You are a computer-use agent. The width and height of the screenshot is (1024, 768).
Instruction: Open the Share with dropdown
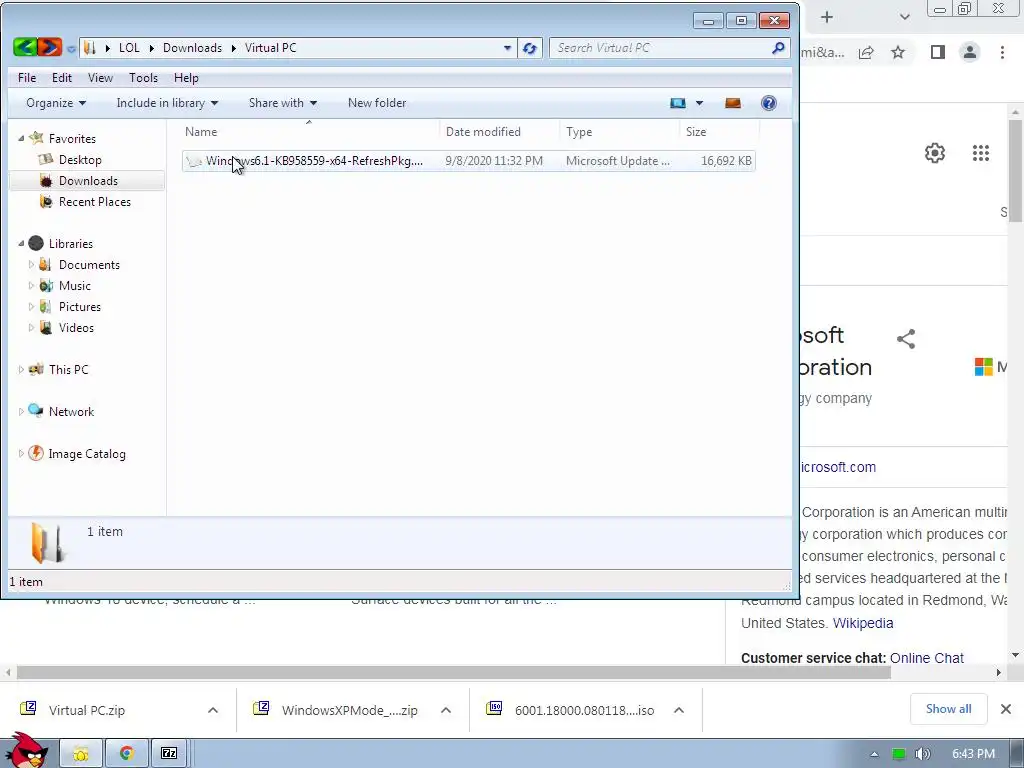point(283,103)
